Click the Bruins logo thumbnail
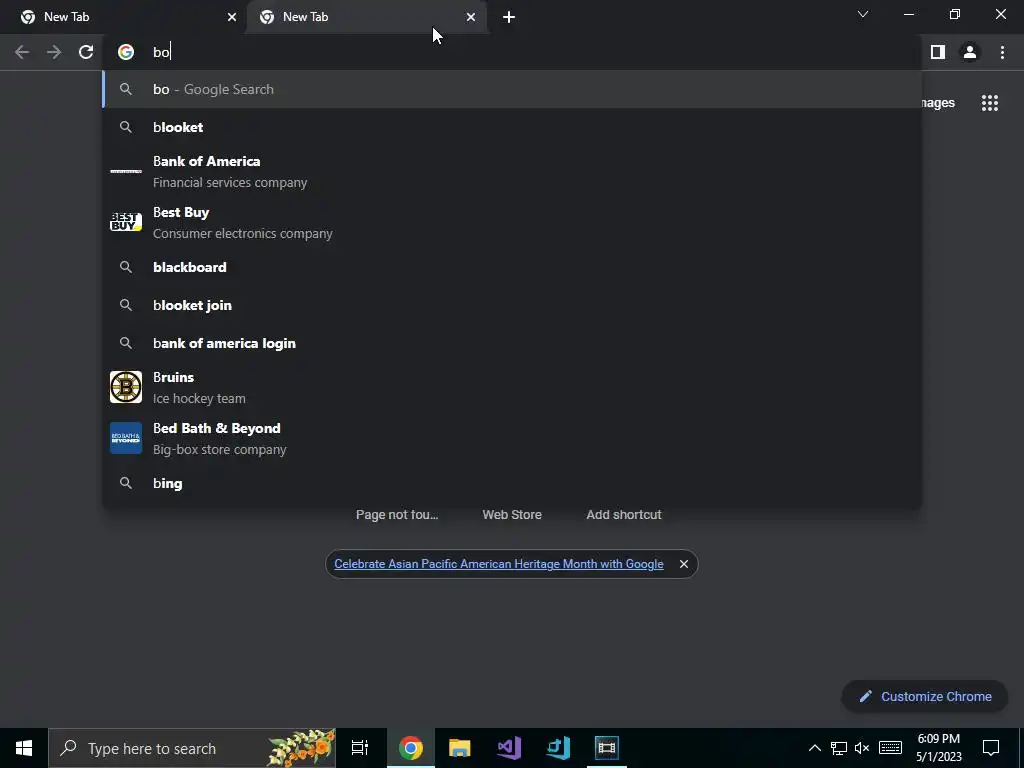1024x768 pixels. coord(126,387)
